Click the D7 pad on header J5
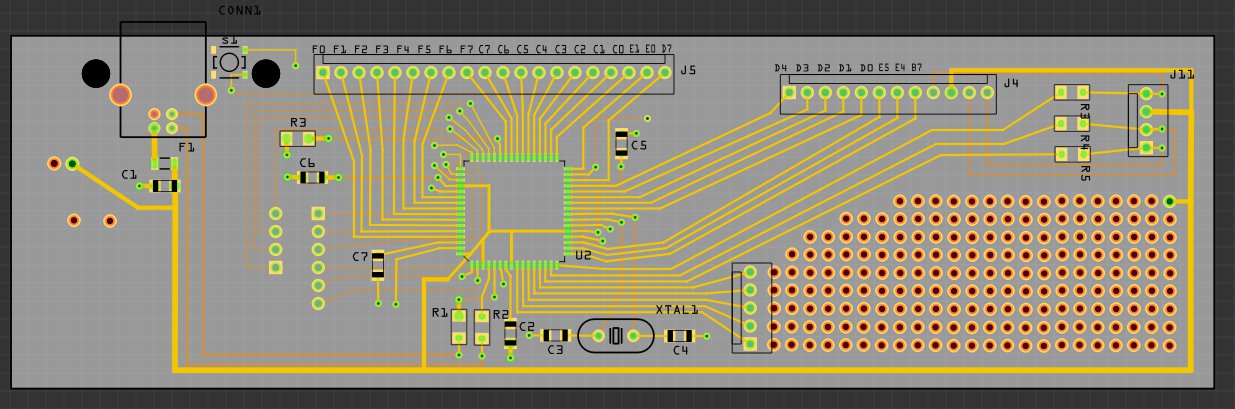1235x409 pixels. click(x=665, y=72)
